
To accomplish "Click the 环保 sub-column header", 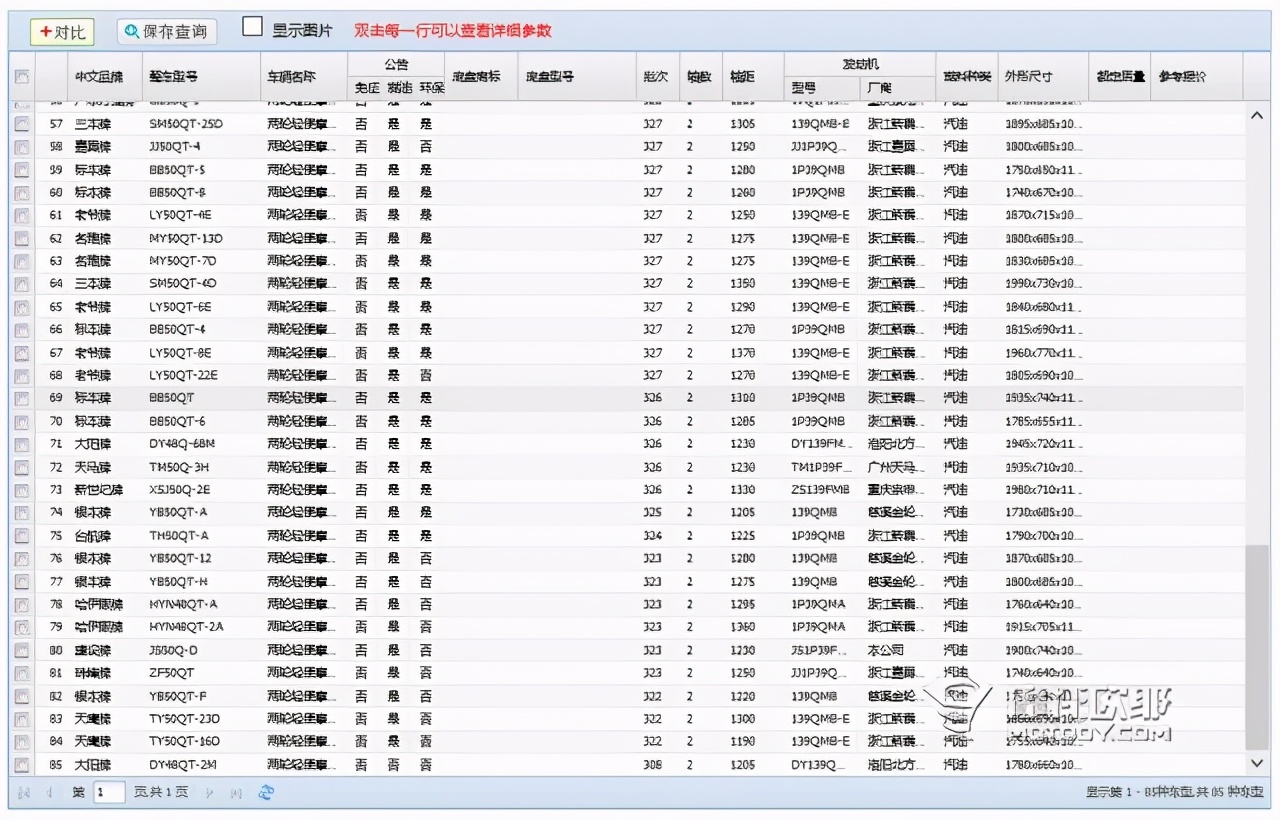I will click(431, 88).
